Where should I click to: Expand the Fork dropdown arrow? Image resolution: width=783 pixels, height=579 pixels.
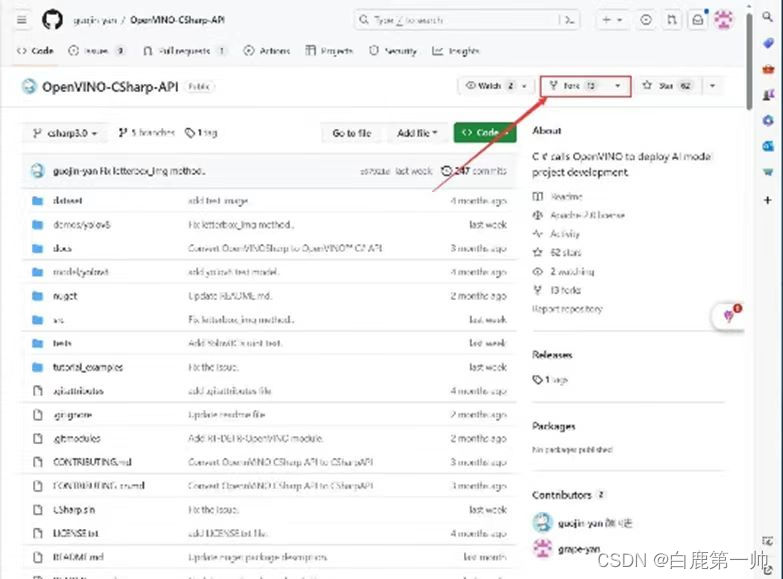[x=618, y=86]
